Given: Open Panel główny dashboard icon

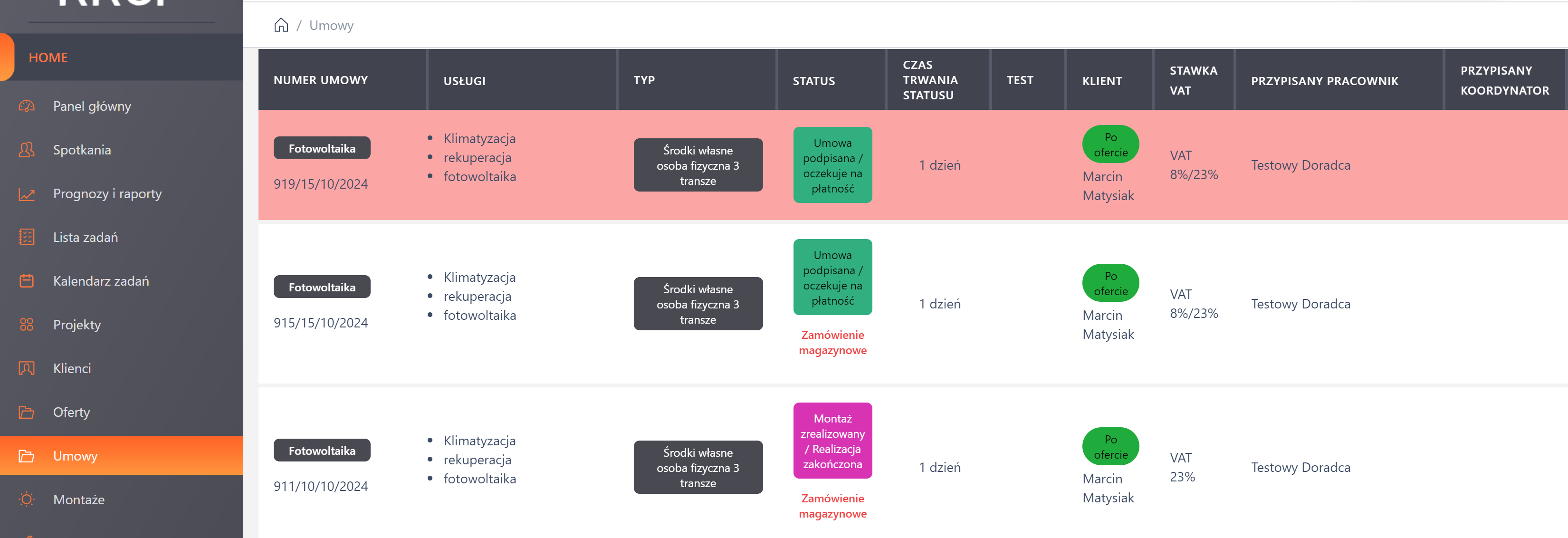Looking at the screenshot, I should click(x=27, y=106).
